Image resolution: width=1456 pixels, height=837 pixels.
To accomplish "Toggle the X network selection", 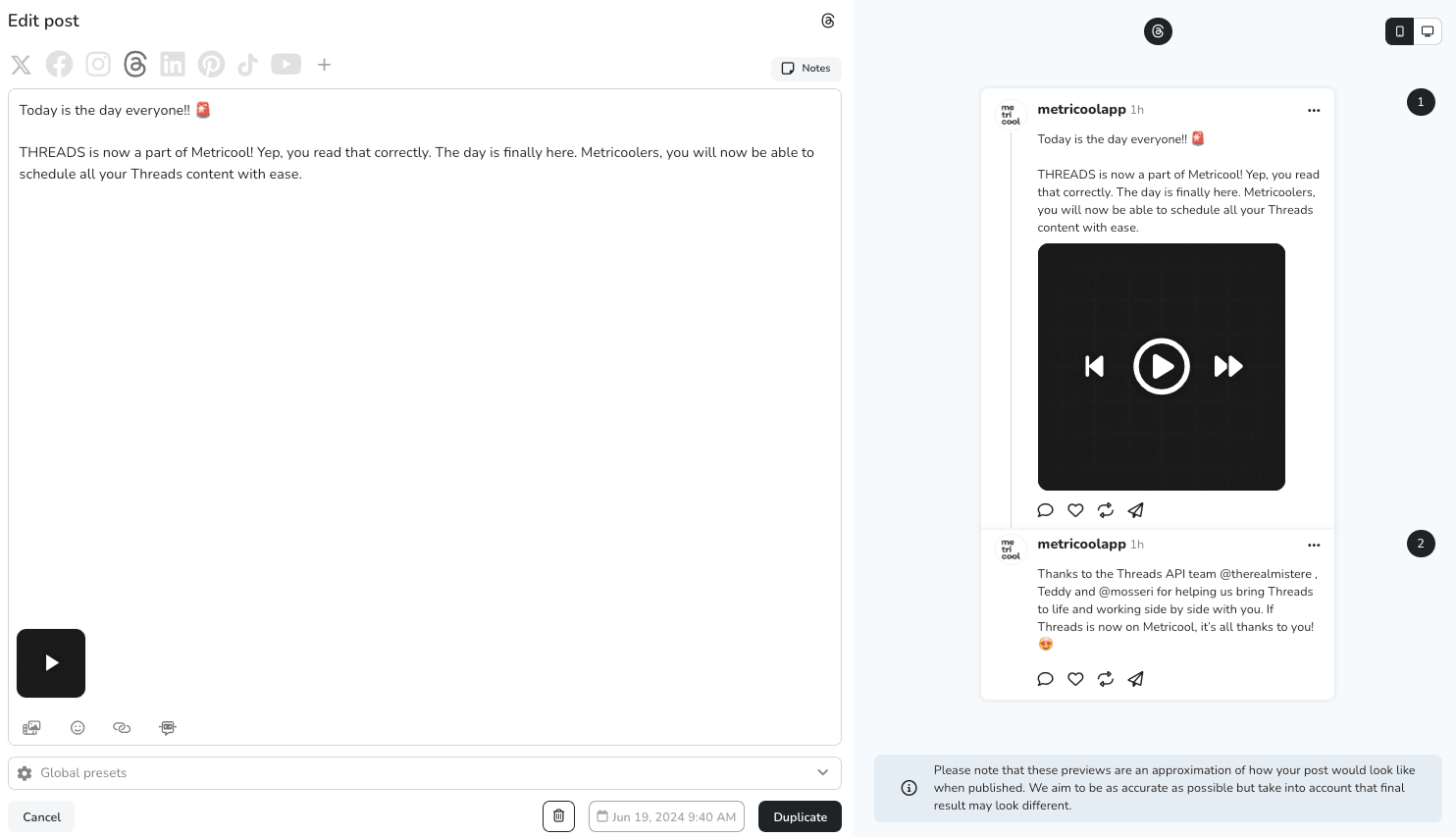I will point(21,64).
